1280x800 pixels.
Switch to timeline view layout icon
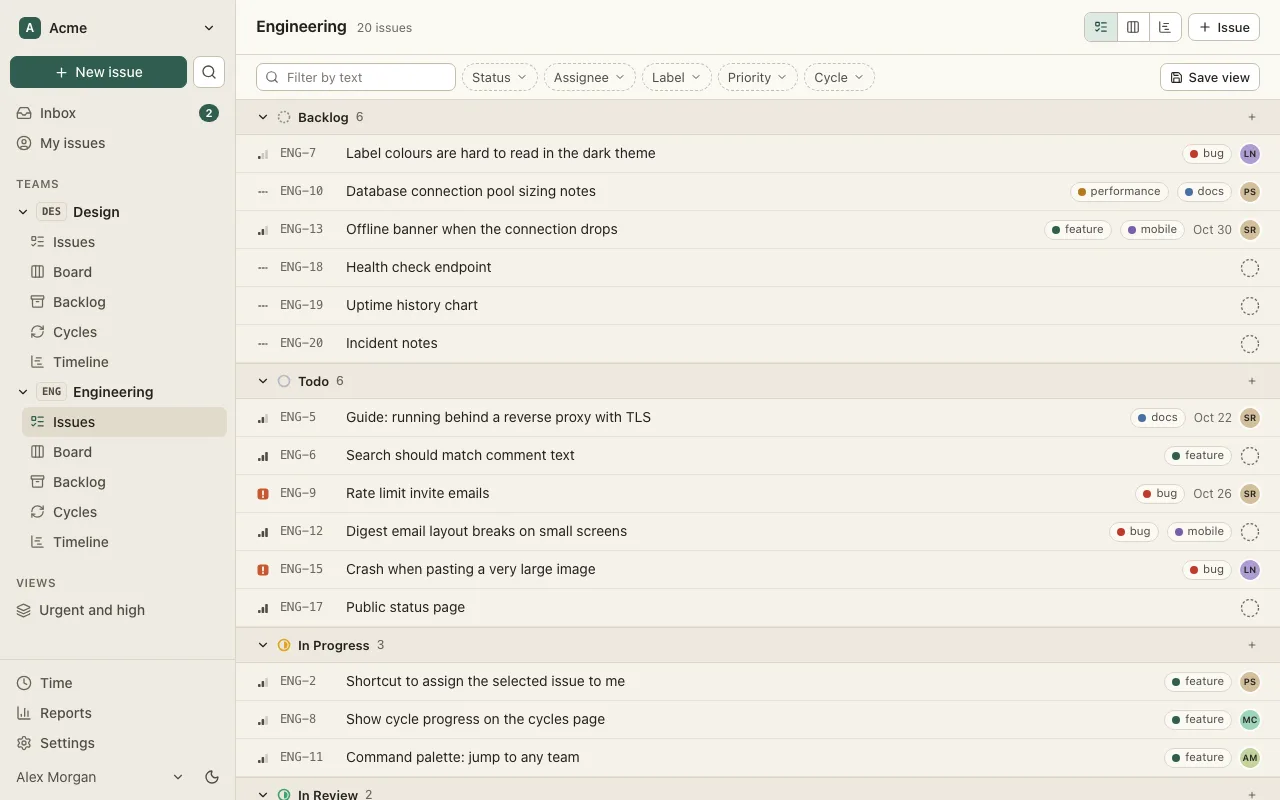pyautogui.click(x=1165, y=27)
